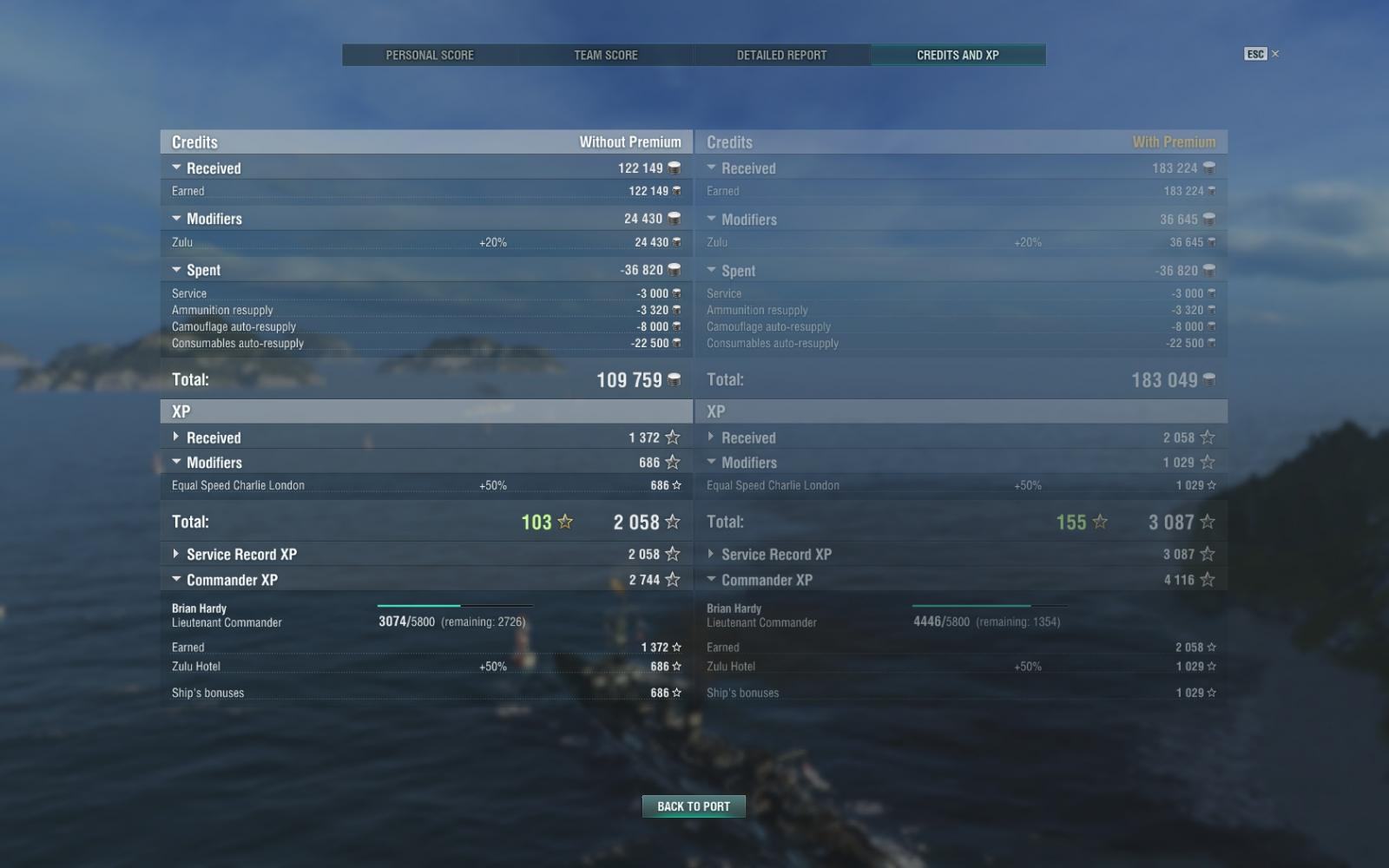
Task: Click the star icon beside Commander XP 2 744
Action: pos(672,579)
